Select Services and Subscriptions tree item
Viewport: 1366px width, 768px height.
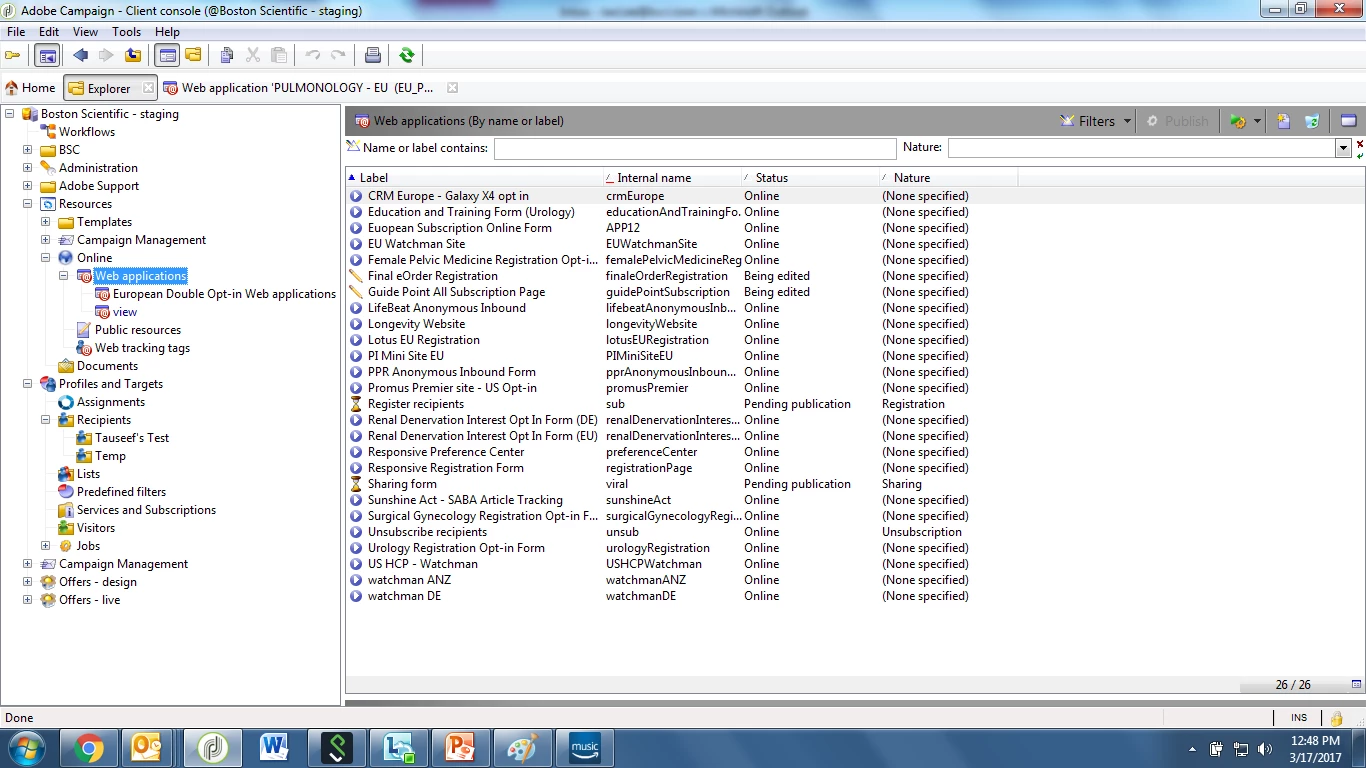[x=146, y=510]
